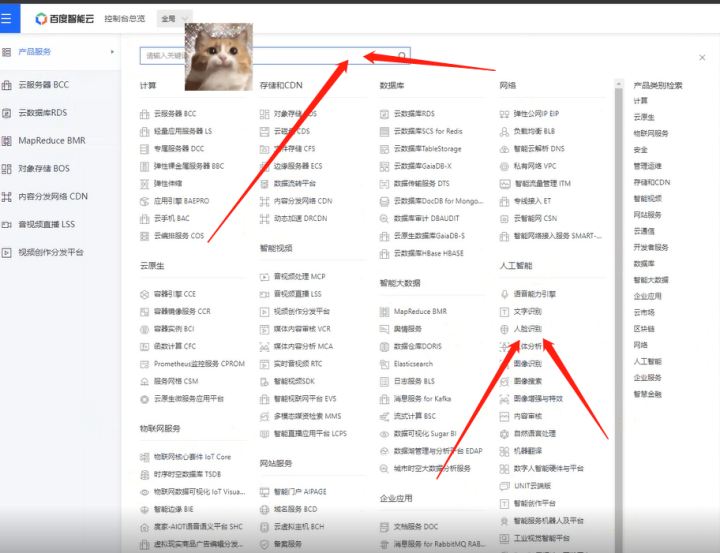This screenshot has height=553, width=720.
Task: Open the hamburger menu at top-left
Action: coord(6,18)
